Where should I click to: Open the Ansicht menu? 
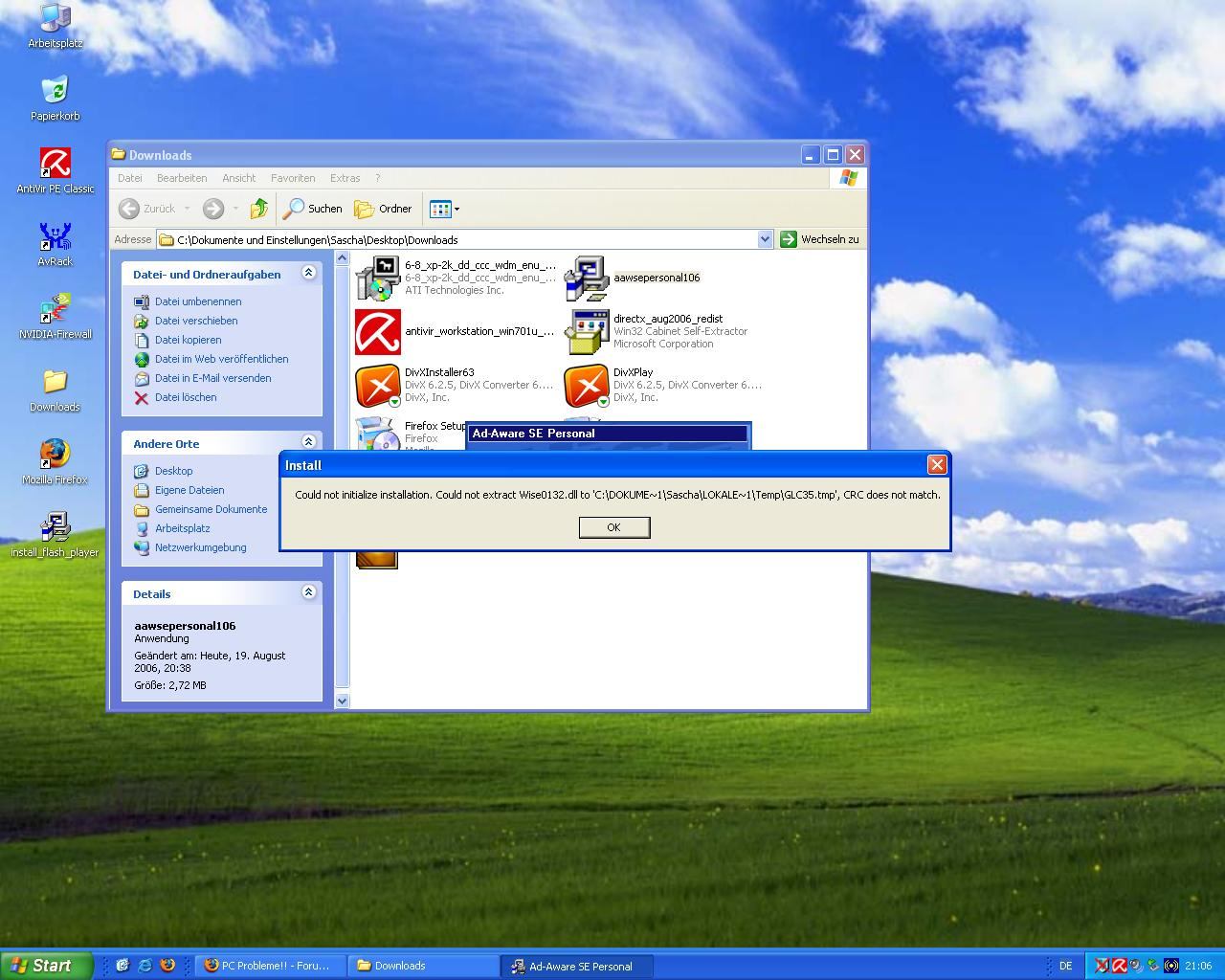point(239,178)
